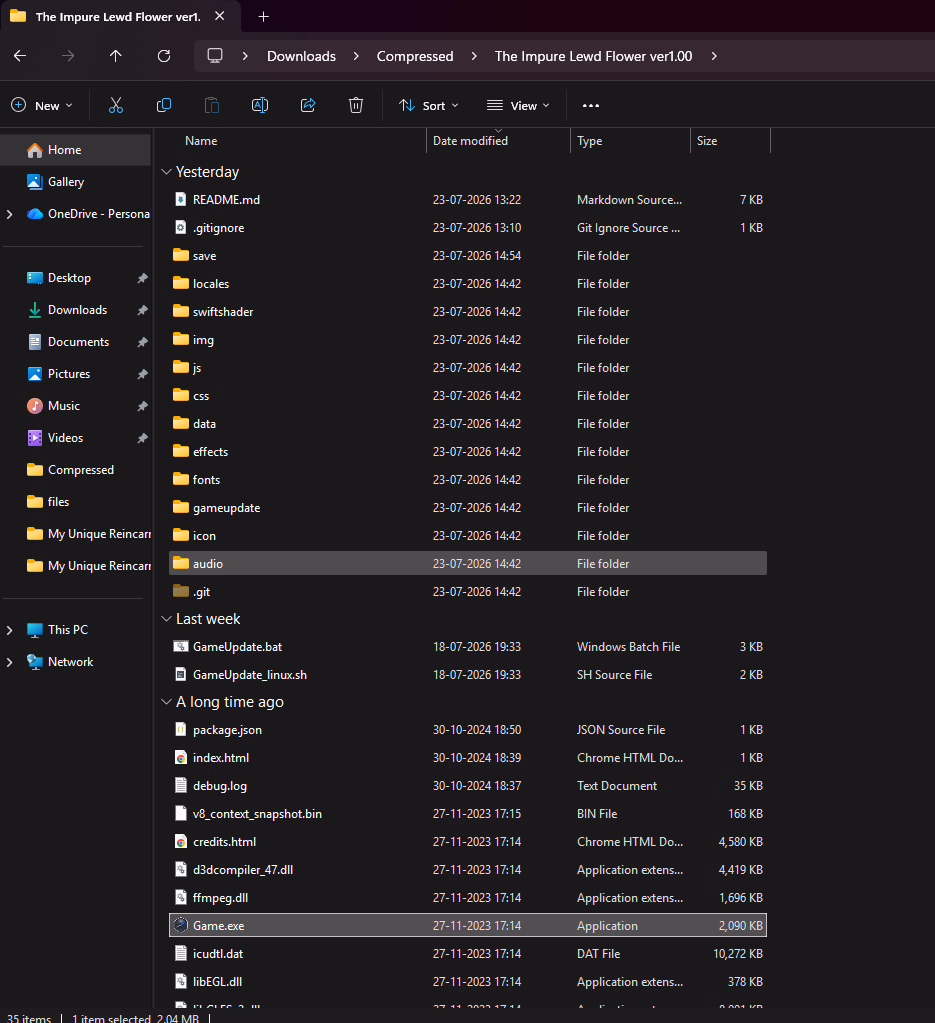Select ffmpeg.dll file
The width and height of the screenshot is (935, 1023).
point(468,898)
